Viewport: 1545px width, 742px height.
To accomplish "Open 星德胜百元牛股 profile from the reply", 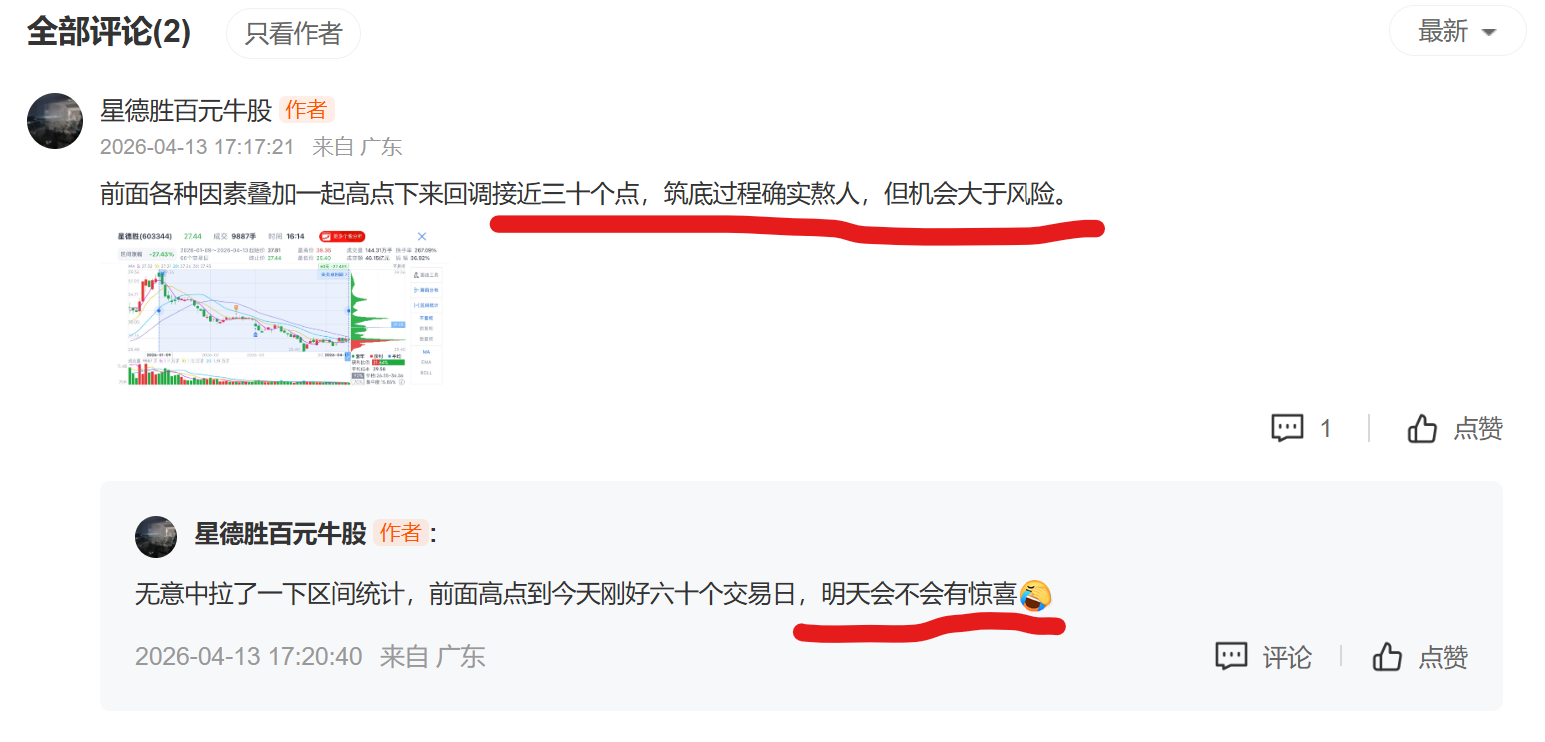I will [280, 533].
